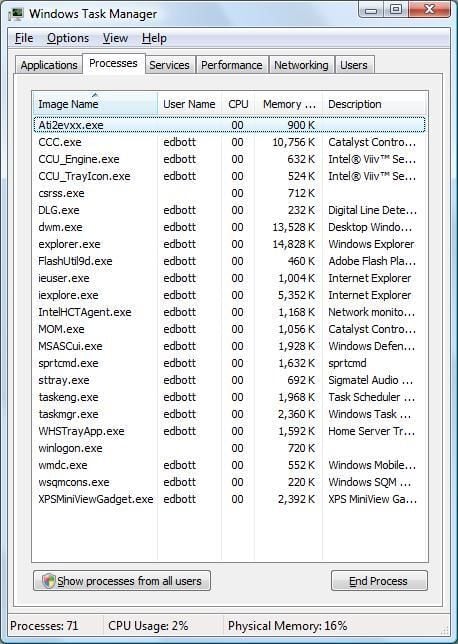Open the Options menu
This screenshot has height=644, width=458.
tap(68, 38)
